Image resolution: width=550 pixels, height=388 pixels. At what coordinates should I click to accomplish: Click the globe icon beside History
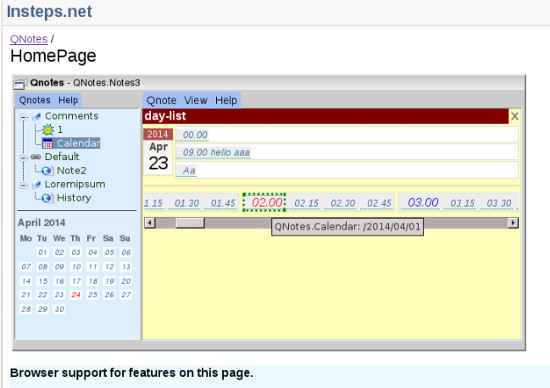click(47, 198)
